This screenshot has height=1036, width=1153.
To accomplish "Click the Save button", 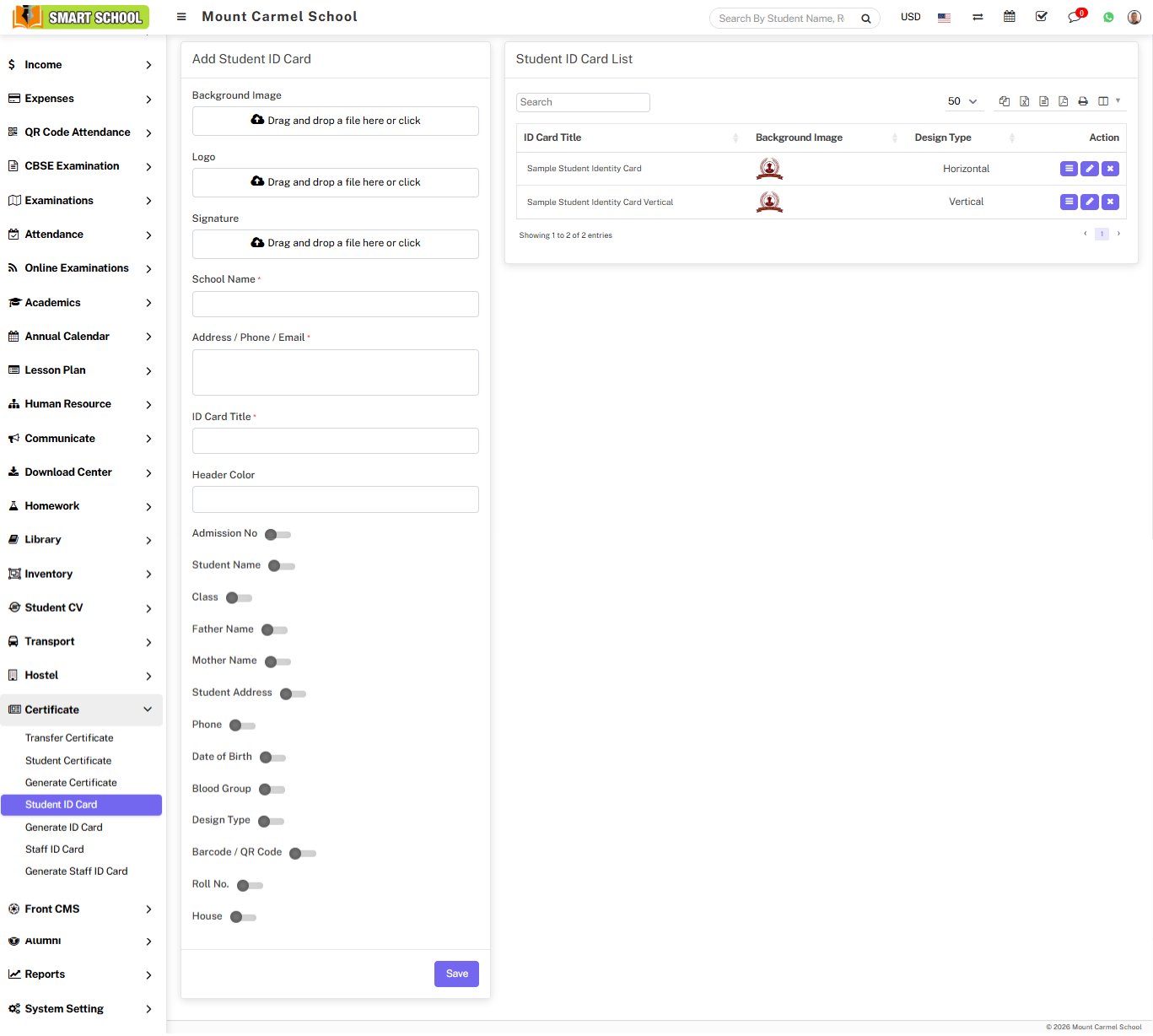I will click(x=456, y=974).
